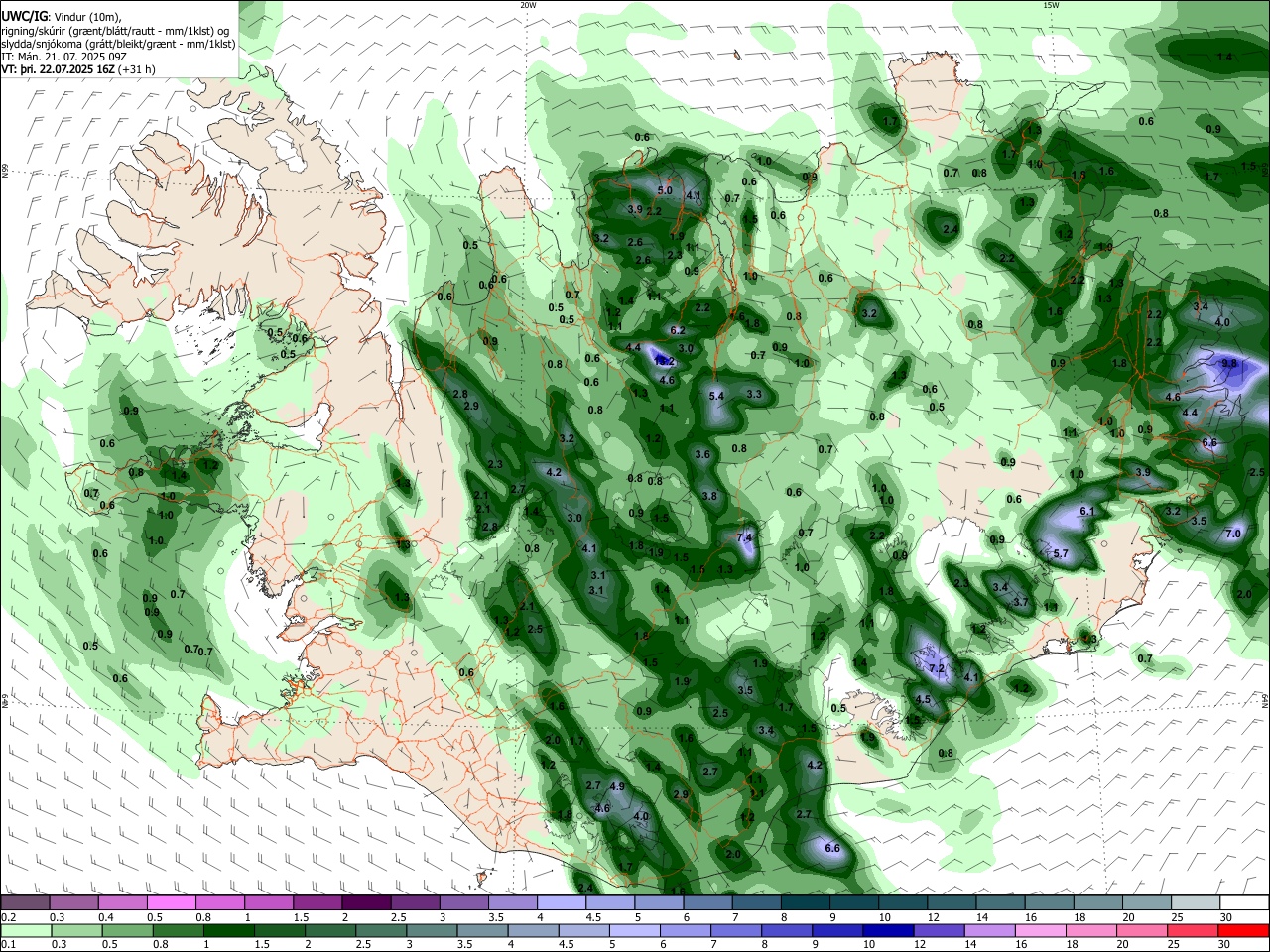Click the 4.9 precipitation value

point(616,786)
